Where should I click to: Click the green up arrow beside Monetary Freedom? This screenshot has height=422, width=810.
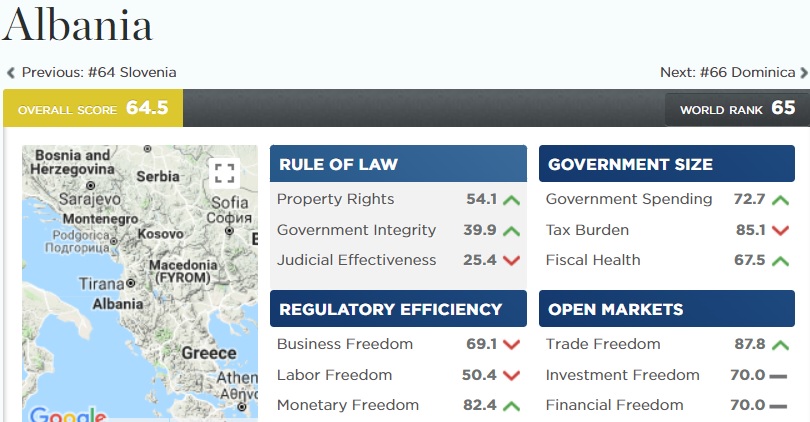(512, 405)
